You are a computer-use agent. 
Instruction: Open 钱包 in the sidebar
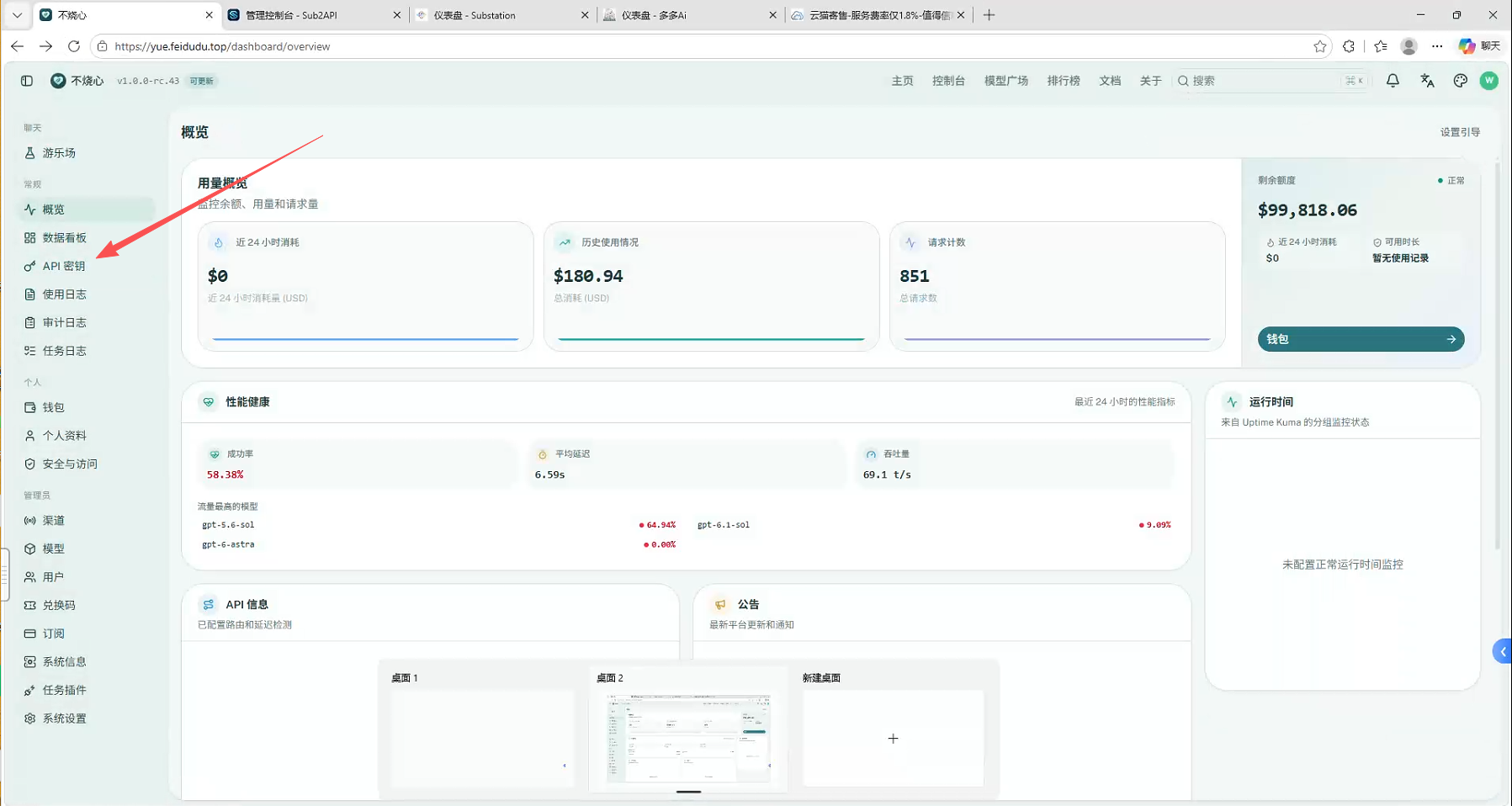tap(87, 407)
